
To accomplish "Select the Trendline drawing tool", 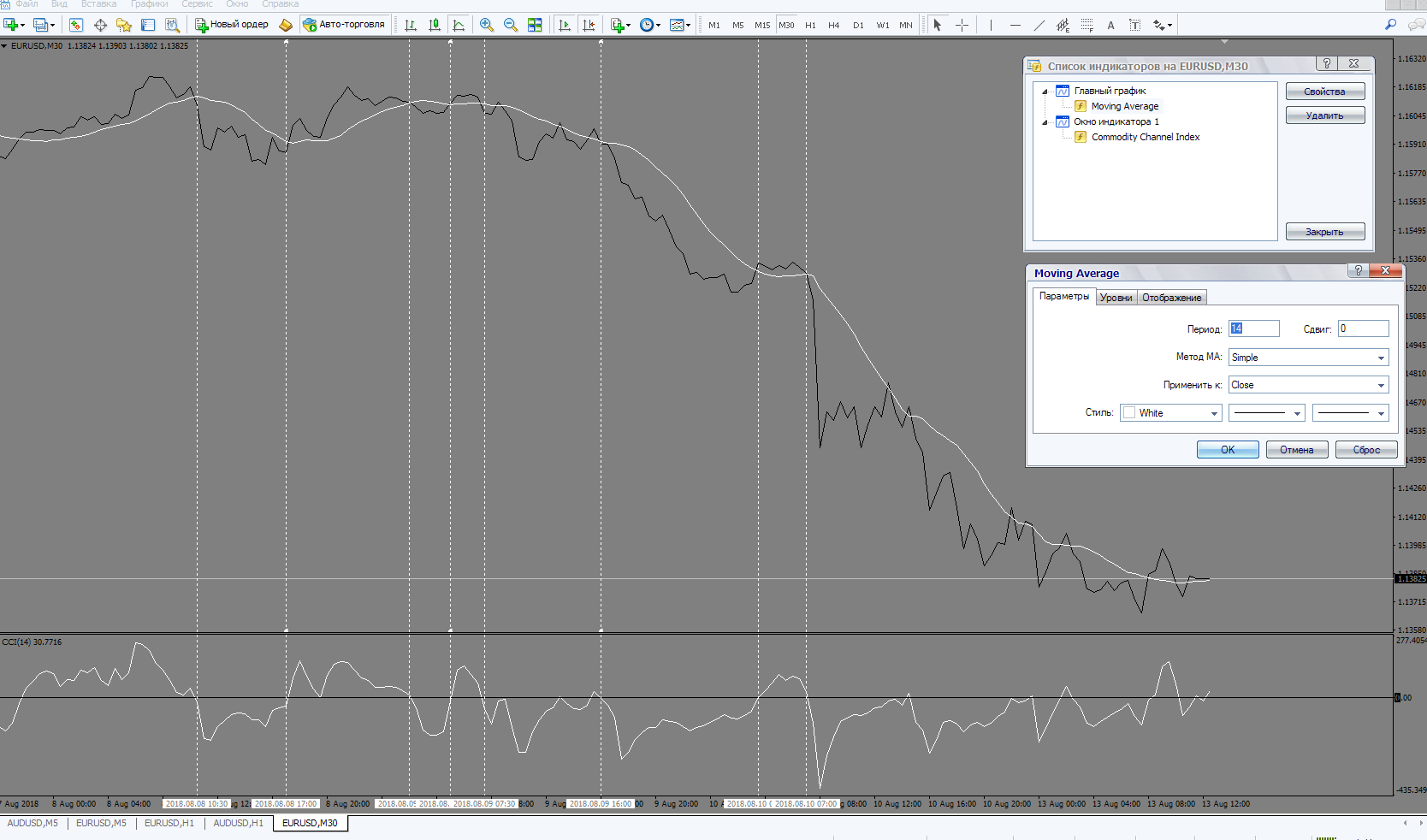I will coord(1039,25).
